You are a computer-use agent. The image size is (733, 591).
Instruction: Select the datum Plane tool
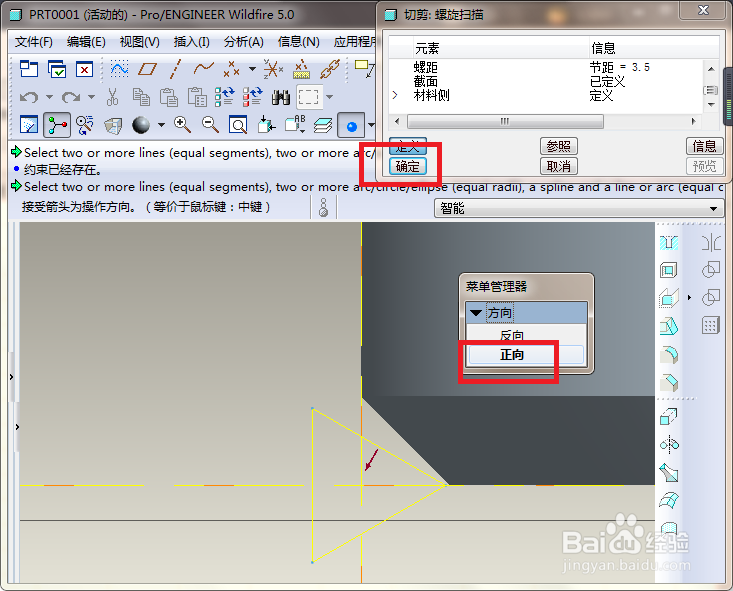147,69
